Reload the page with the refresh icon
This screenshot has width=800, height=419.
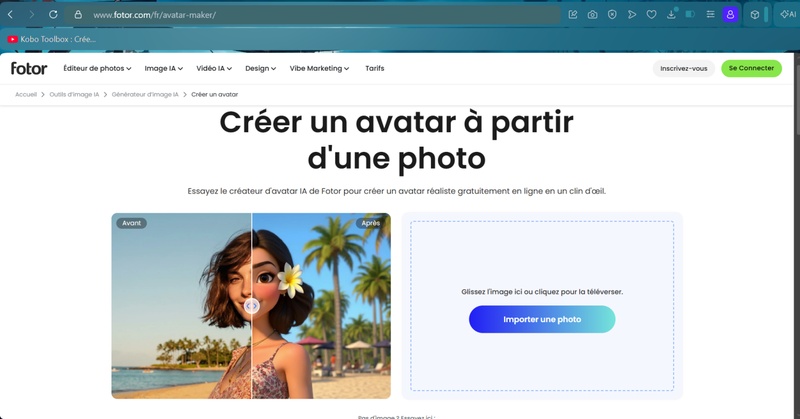point(53,15)
